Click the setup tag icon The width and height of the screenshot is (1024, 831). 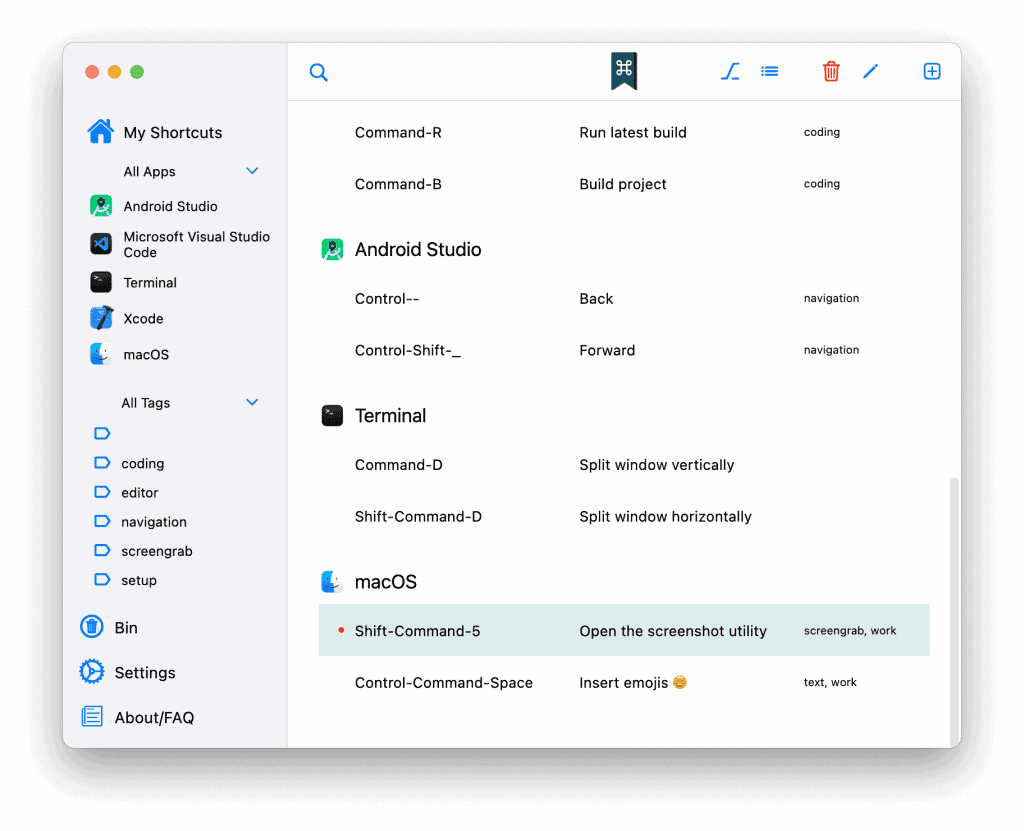click(x=102, y=579)
